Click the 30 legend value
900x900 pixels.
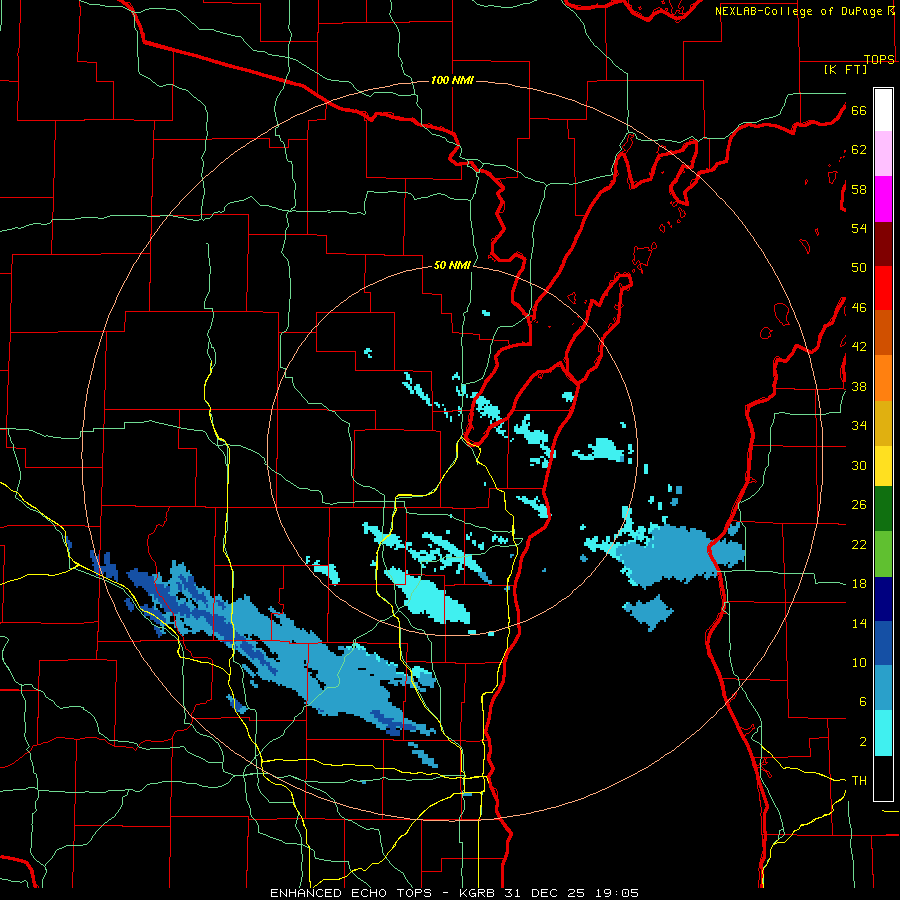859,465
